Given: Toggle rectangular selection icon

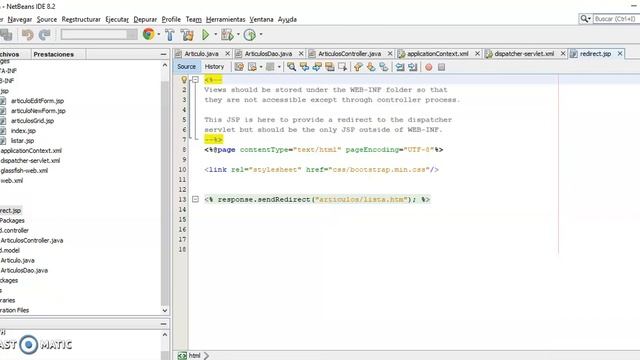Looking at the screenshot, I should 342,67.
